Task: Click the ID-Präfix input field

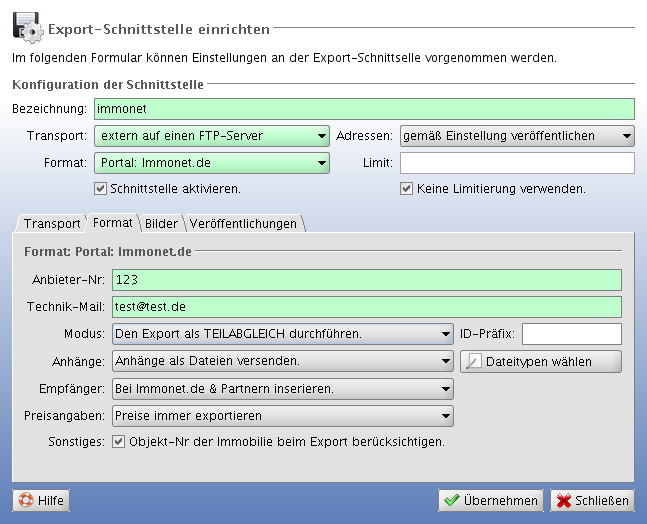Action: pyautogui.click(x=571, y=334)
